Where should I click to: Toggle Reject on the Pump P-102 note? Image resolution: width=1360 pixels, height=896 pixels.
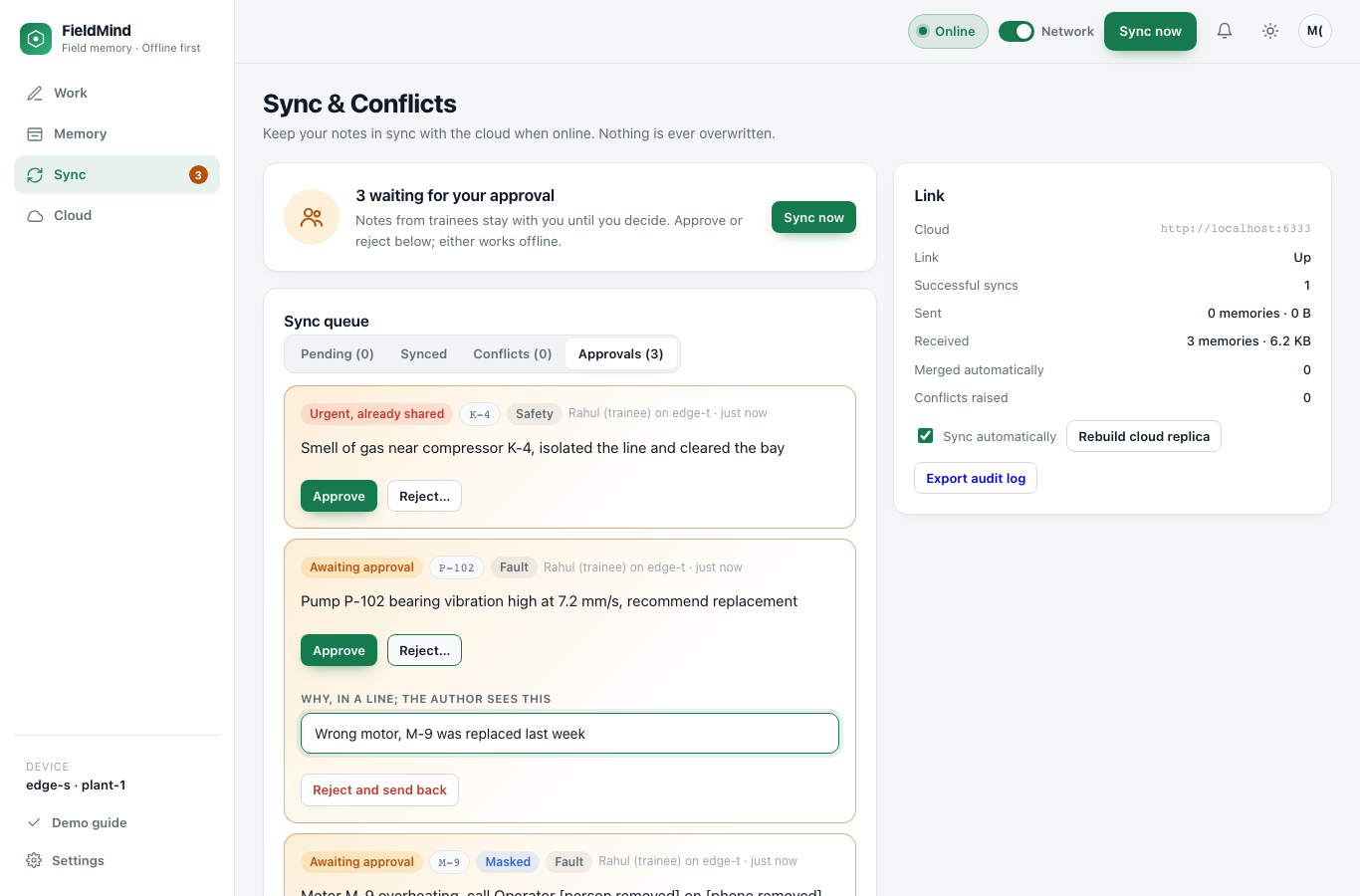(424, 650)
